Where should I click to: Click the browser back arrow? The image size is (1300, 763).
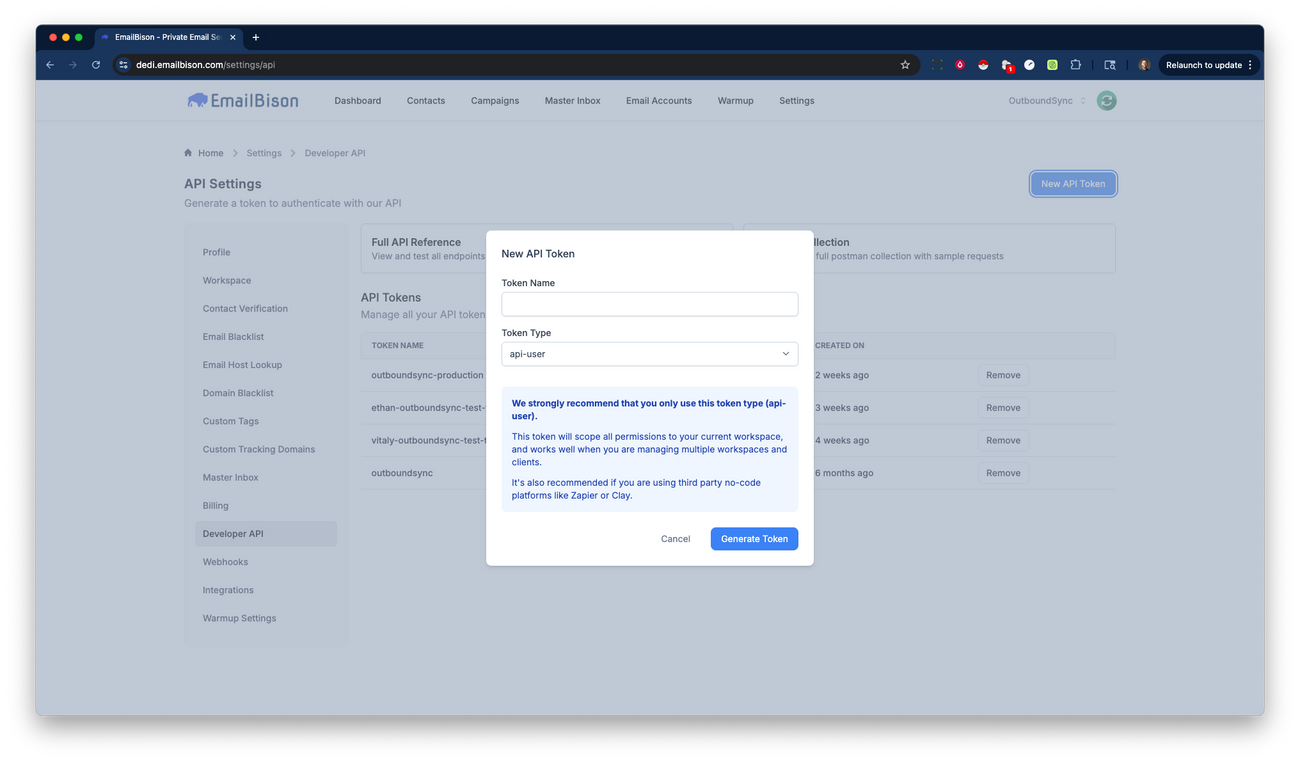coord(49,64)
